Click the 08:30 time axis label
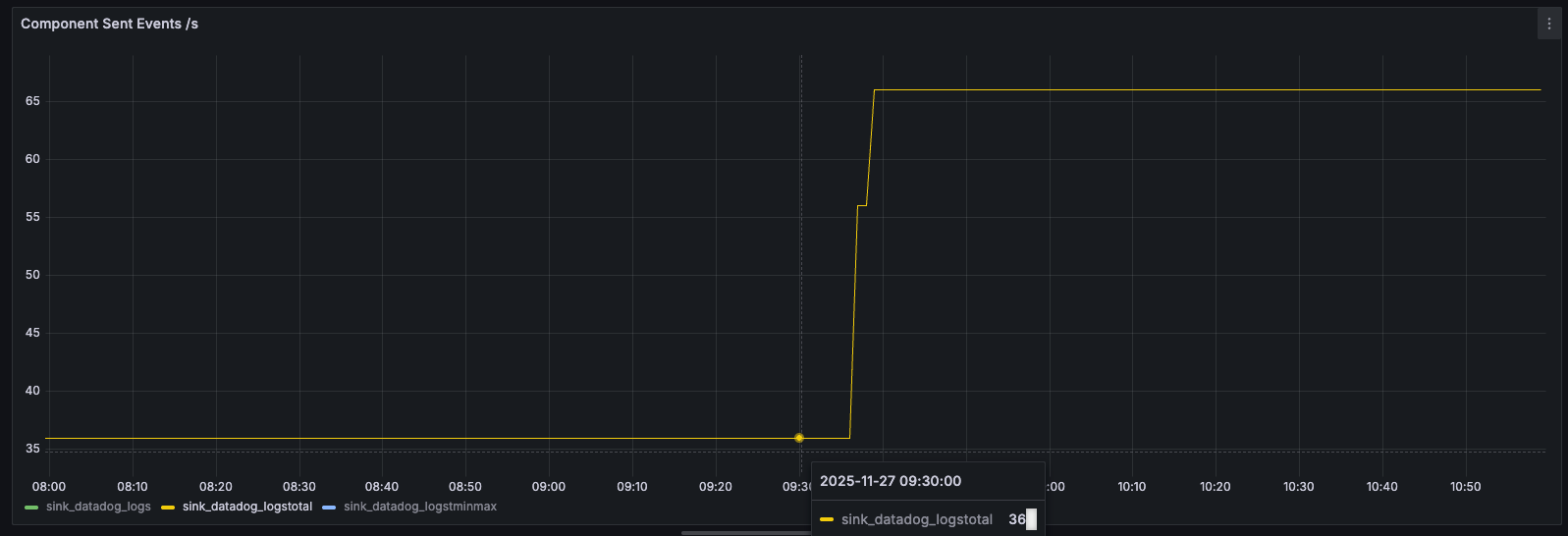This screenshot has height=536, width=1568. (299, 487)
